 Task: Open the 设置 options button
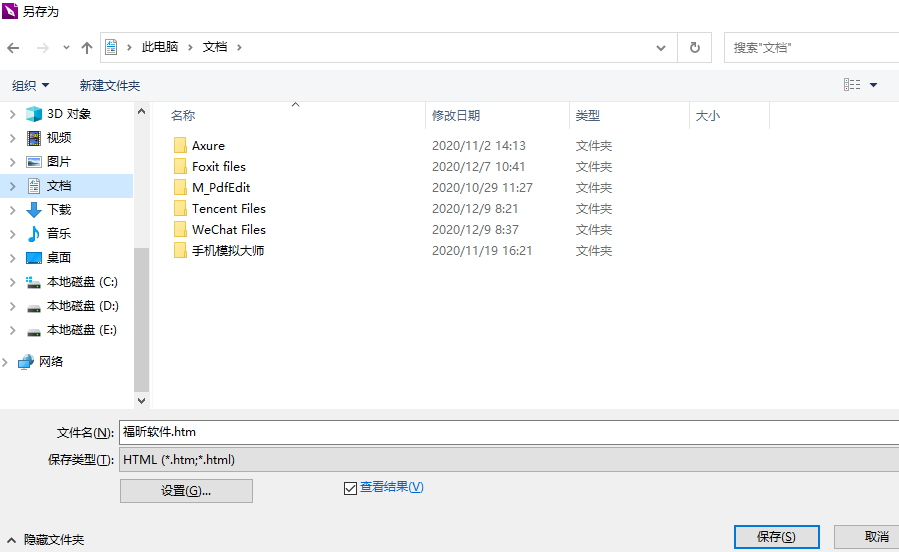pyautogui.click(x=186, y=491)
